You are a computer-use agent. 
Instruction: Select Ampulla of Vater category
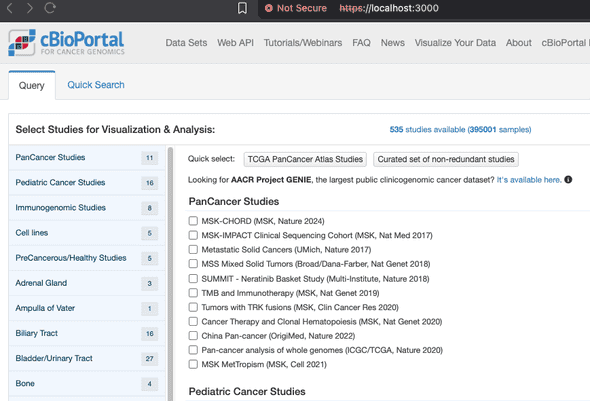pyautogui.click(x=87, y=308)
